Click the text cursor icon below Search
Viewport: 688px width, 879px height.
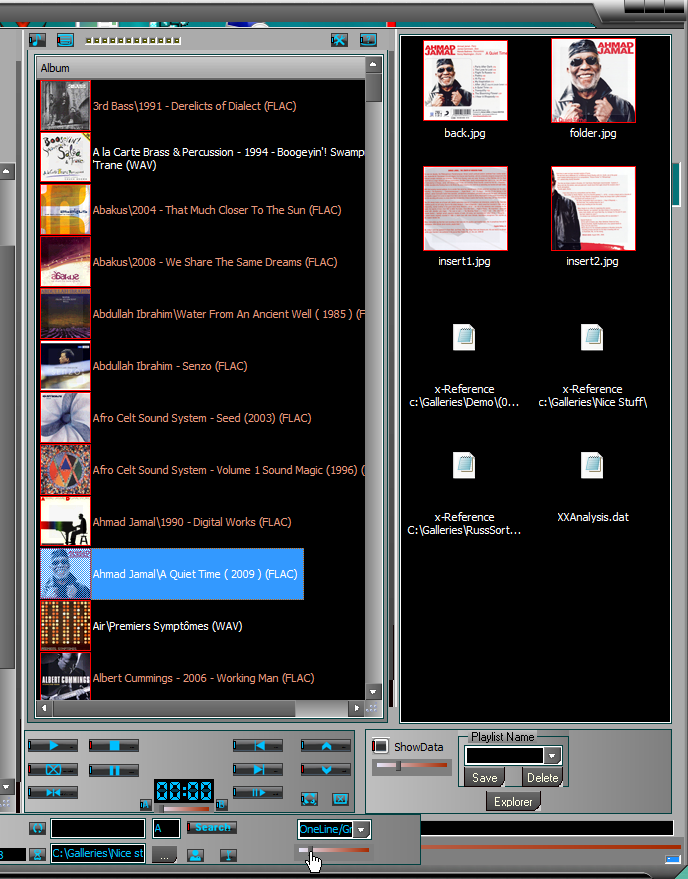(228, 855)
